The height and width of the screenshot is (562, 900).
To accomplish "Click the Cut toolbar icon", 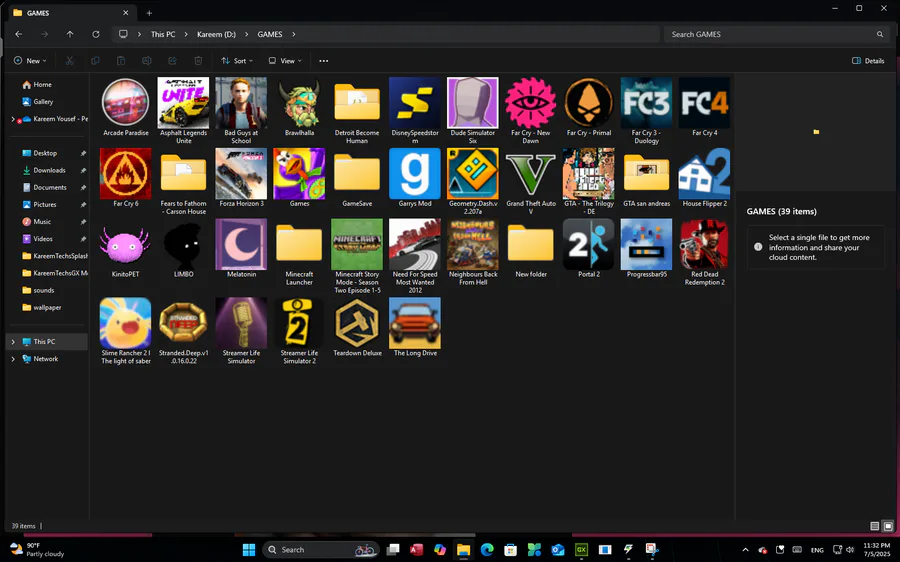I will [x=69, y=61].
